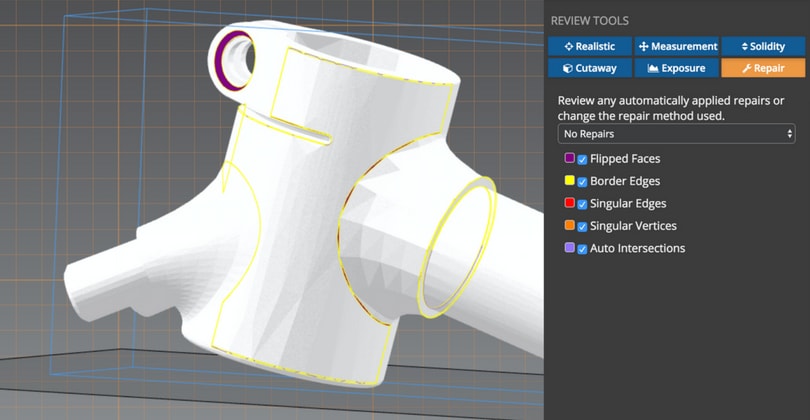Open the Exposure review tool
The height and width of the screenshot is (420, 810).
pos(677,68)
